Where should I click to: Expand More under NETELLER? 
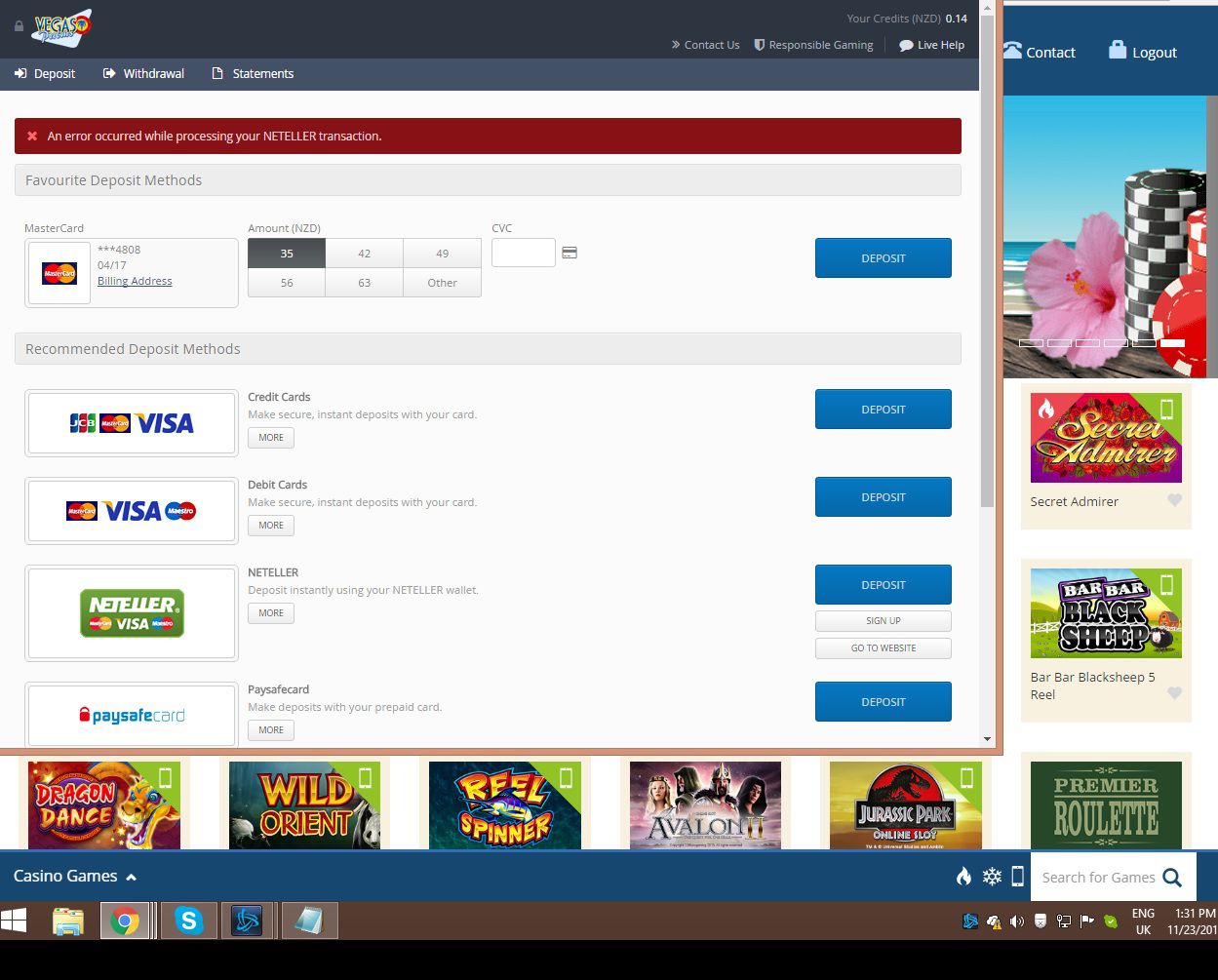(271, 613)
